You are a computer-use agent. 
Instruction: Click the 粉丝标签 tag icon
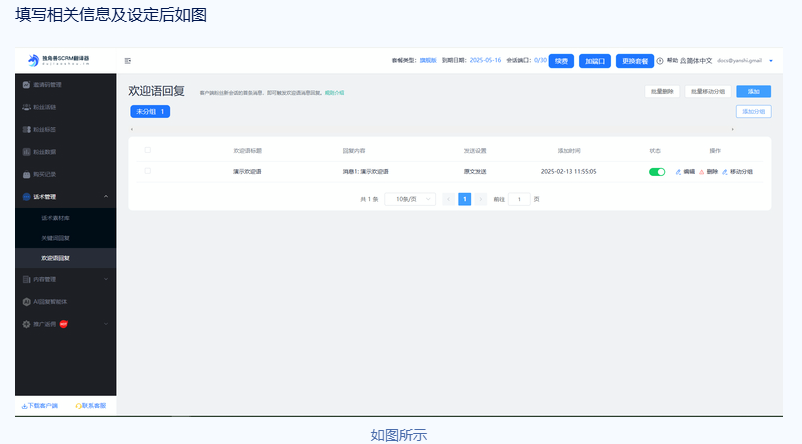27,129
